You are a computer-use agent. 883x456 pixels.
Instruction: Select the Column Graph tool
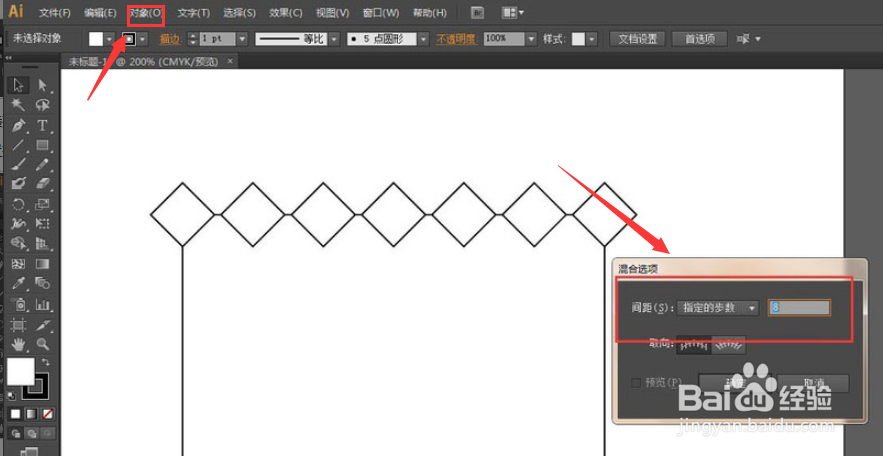tap(43, 305)
